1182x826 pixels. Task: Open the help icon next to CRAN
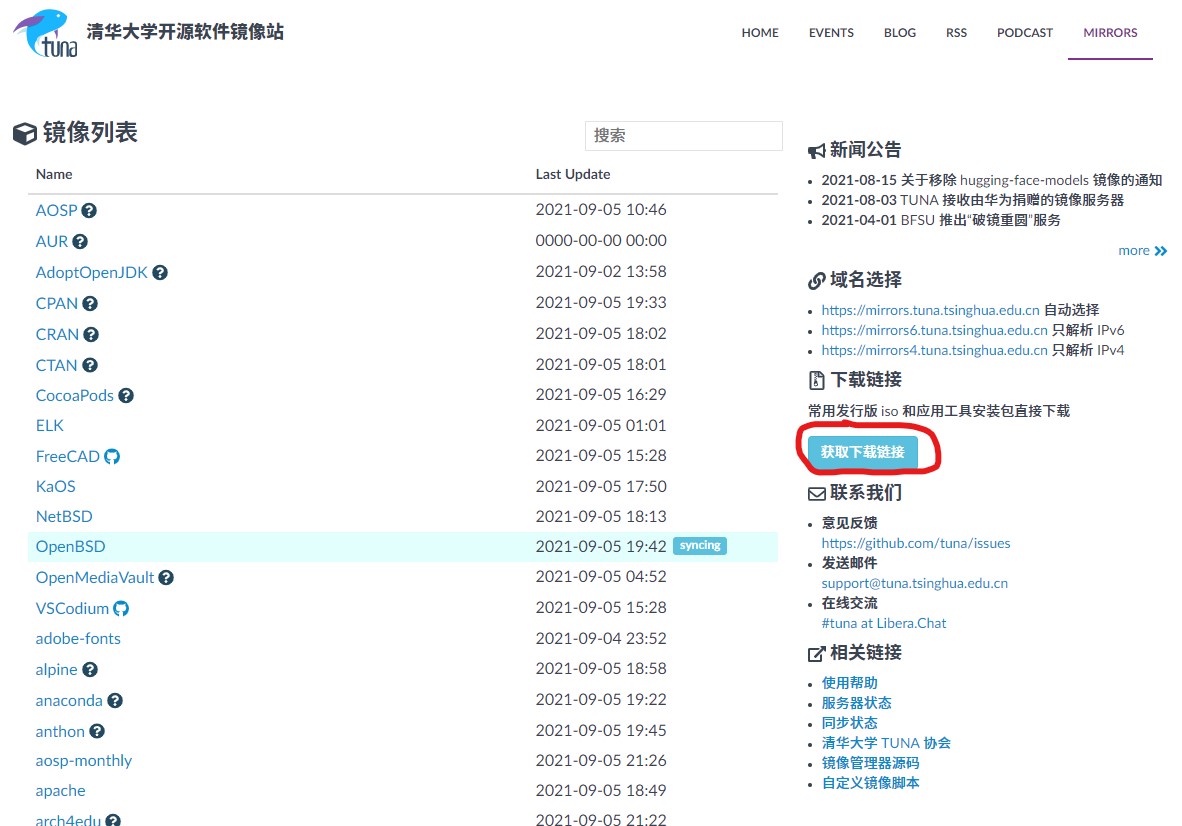[x=90, y=335]
